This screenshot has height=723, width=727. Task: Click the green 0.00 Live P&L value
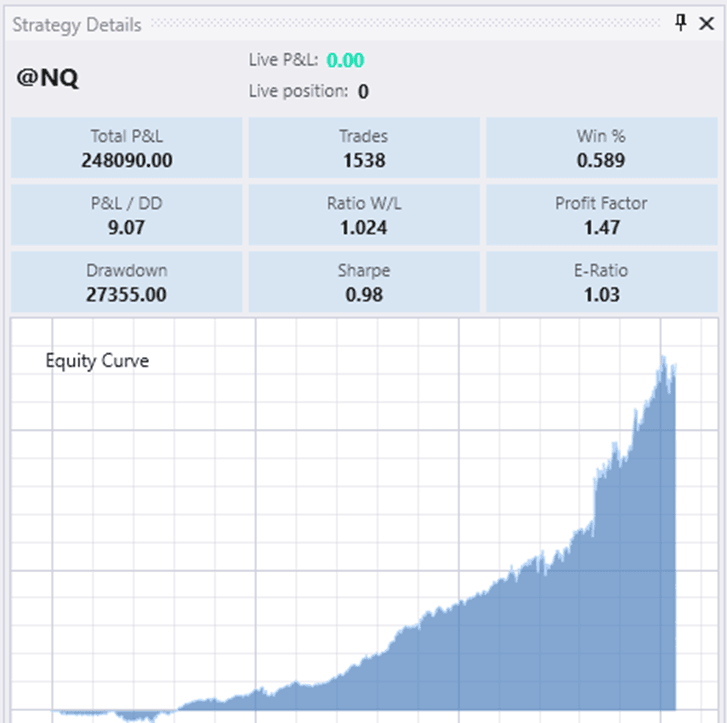coord(345,61)
